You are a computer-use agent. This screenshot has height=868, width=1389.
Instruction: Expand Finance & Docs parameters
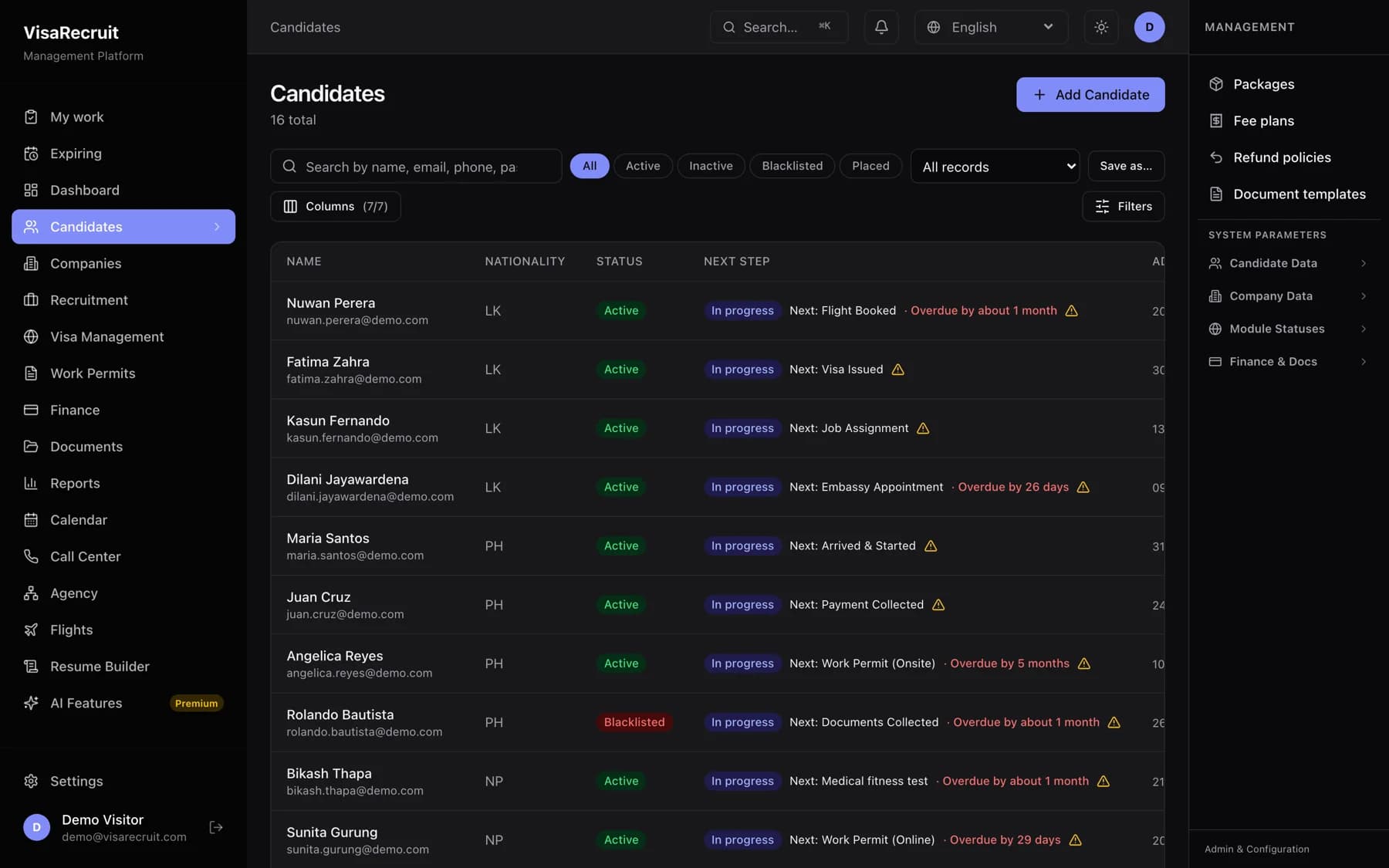tap(1289, 362)
